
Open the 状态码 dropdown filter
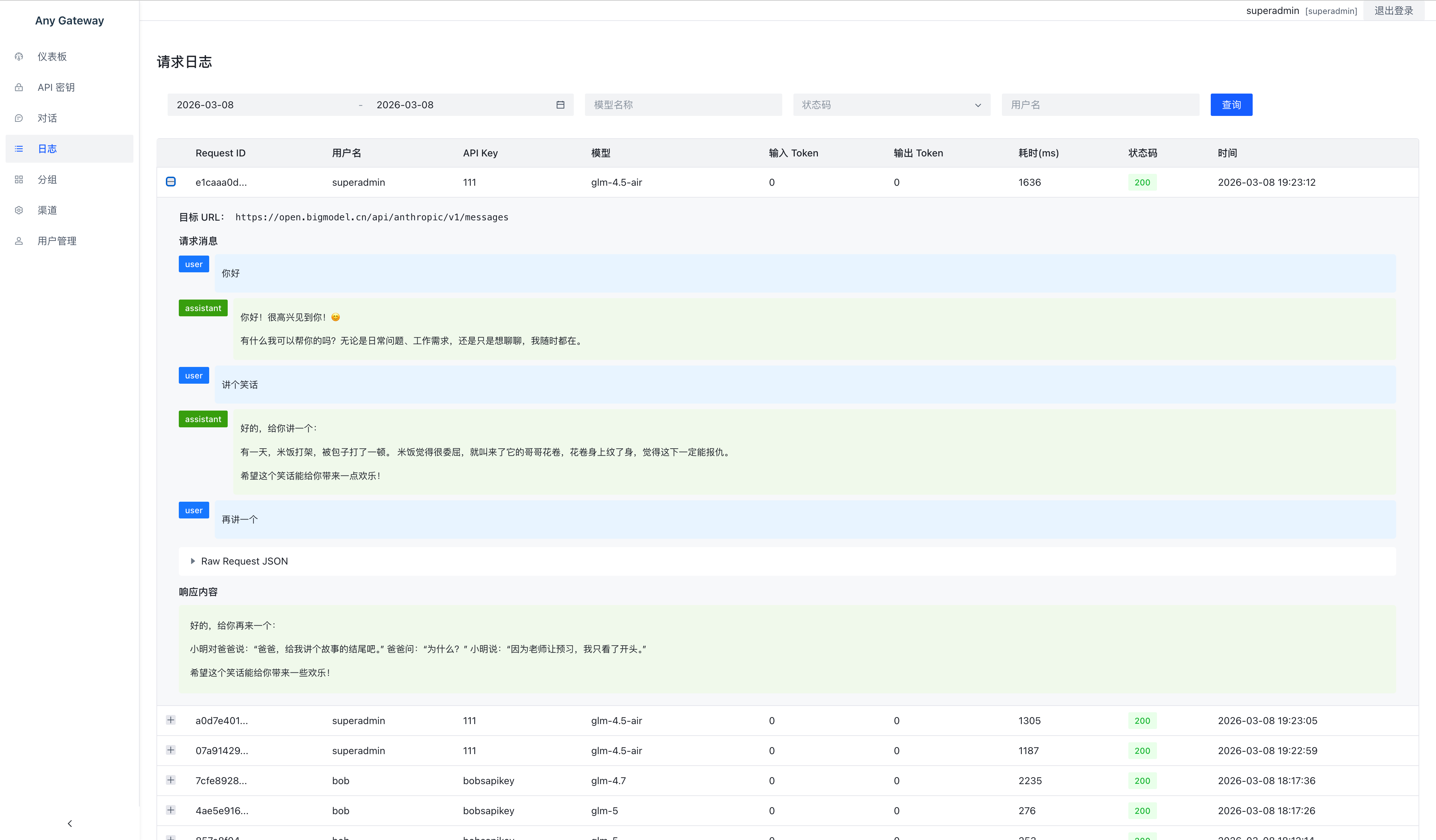tap(892, 105)
